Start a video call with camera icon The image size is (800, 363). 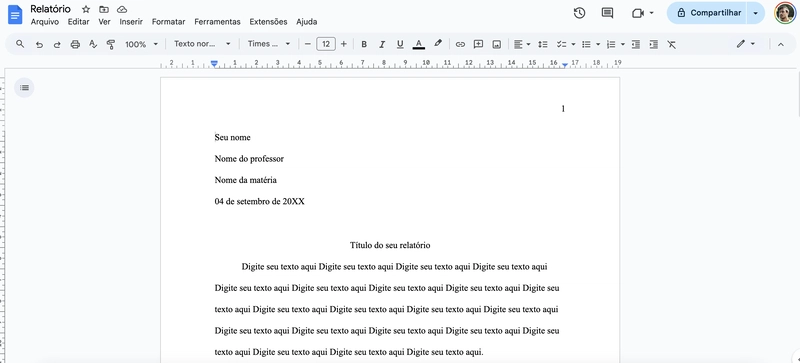[x=637, y=13]
